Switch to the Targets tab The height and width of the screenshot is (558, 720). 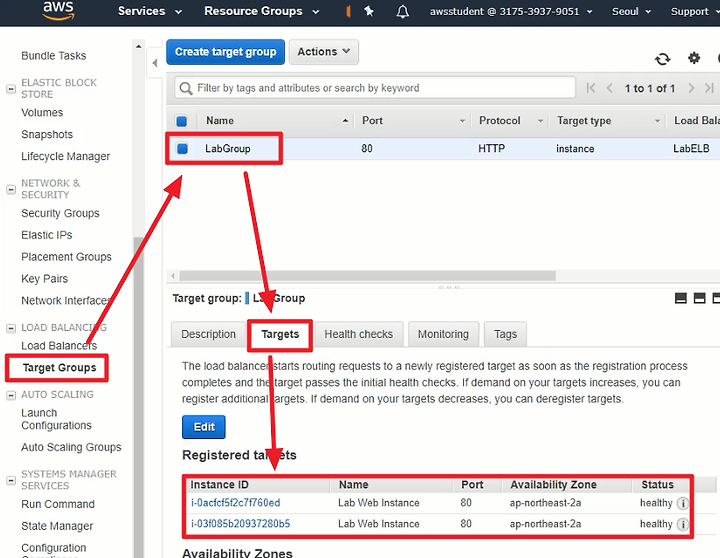(280, 334)
